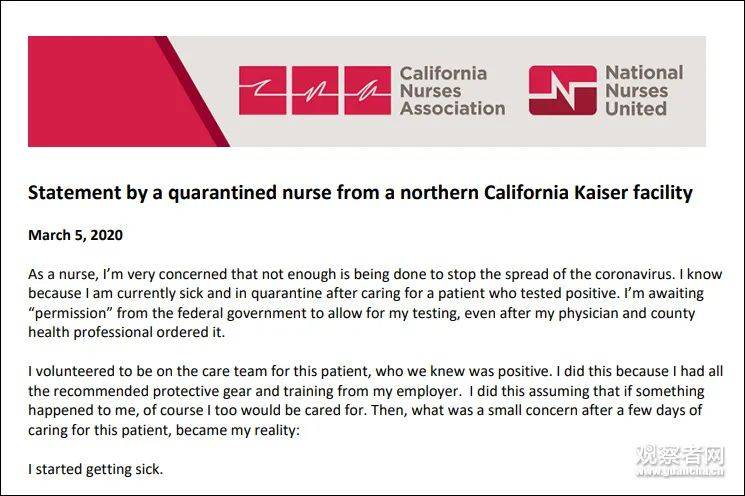Viewport: 745px width, 496px height.
Task: Click the dark red diagonal stripe in banner
Action: [x=192, y=91]
